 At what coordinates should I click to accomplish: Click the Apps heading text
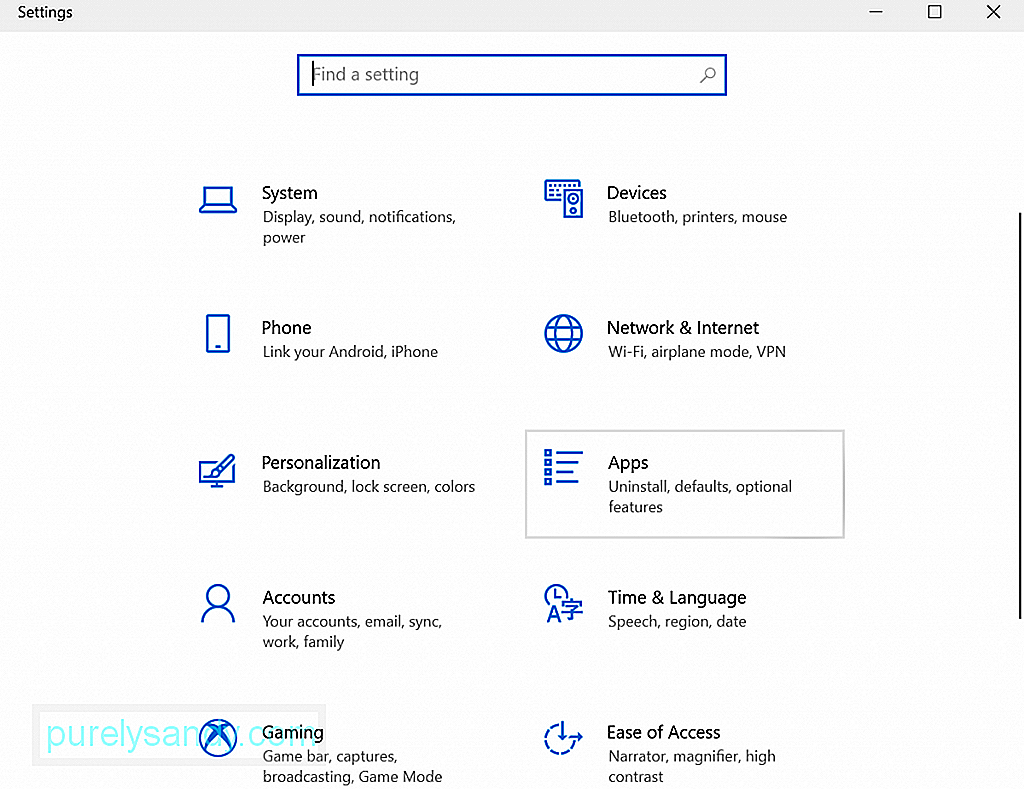tap(628, 463)
